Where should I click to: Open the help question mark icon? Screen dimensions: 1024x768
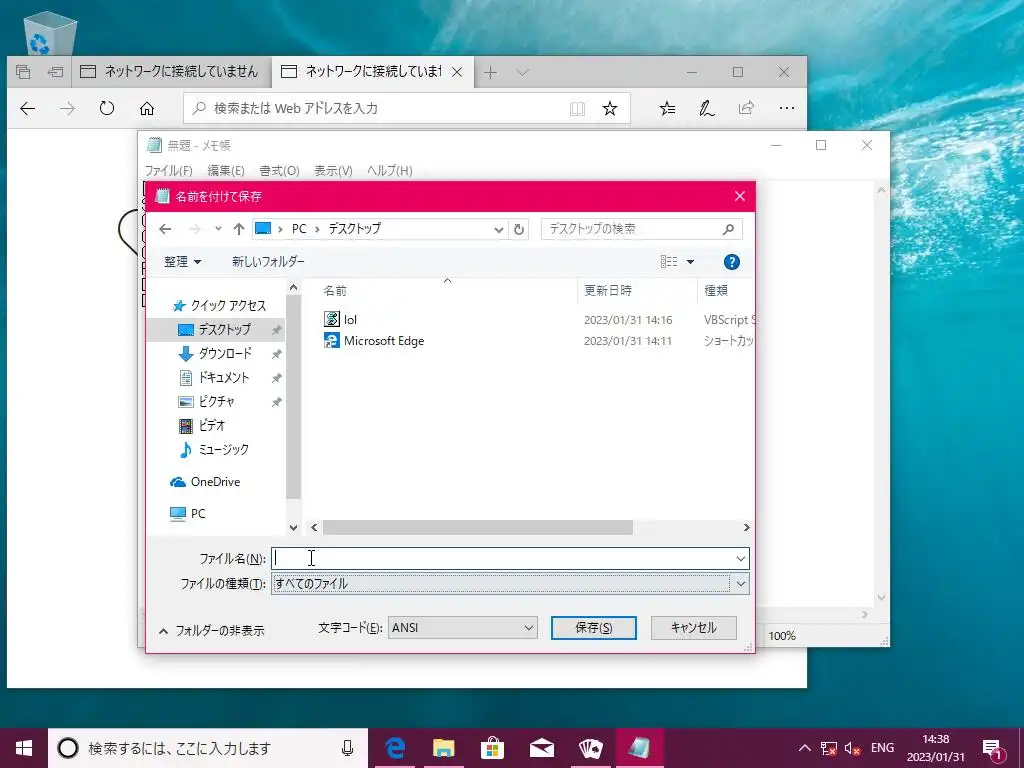(731, 262)
